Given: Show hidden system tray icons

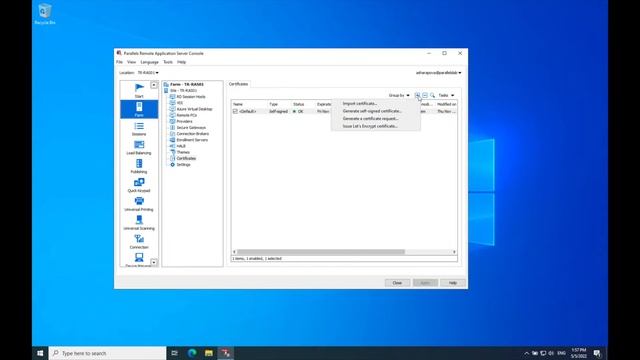Looking at the screenshot, I should [x=527, y=353].
